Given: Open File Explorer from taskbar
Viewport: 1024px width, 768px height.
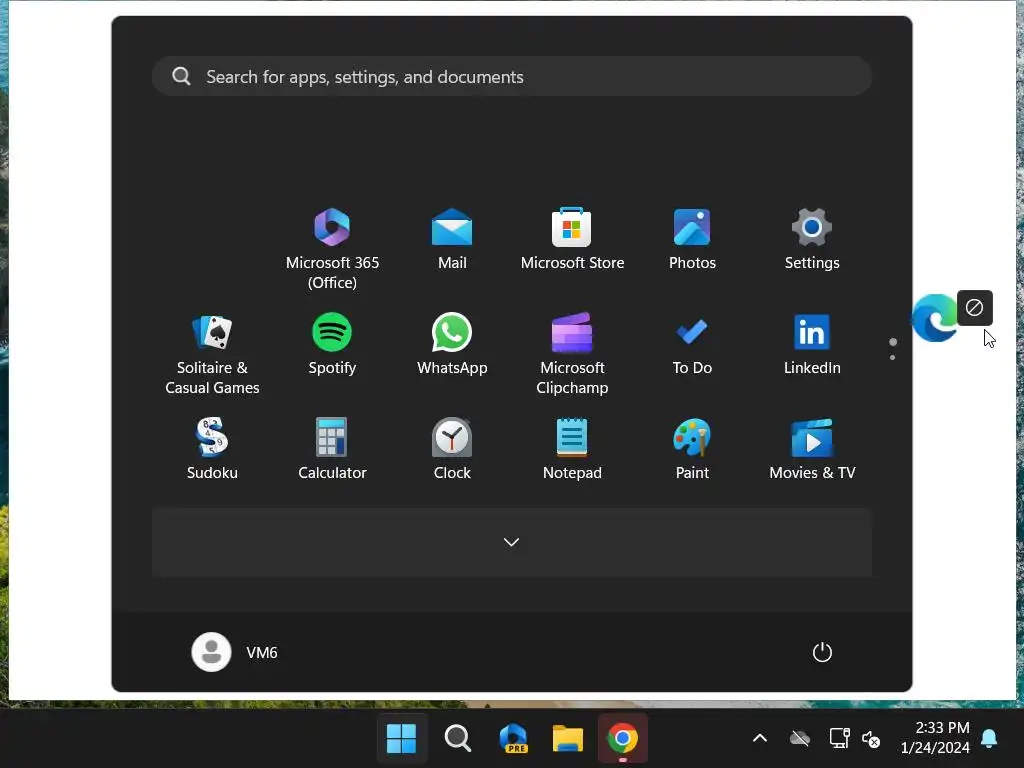Looking at the screenshot, I should coord(568,739).
